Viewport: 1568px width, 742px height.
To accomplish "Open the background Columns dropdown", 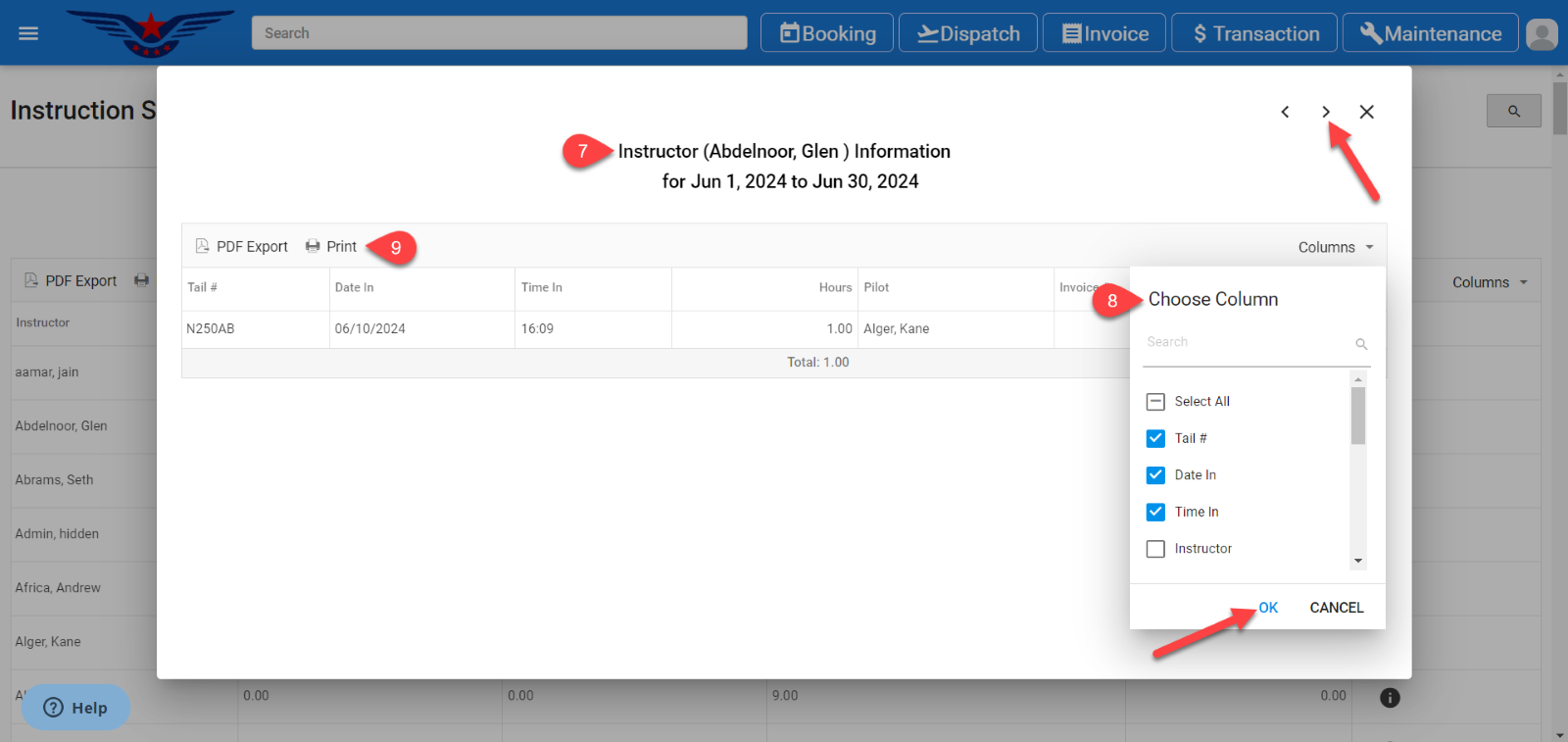I will coord(1490,282).
